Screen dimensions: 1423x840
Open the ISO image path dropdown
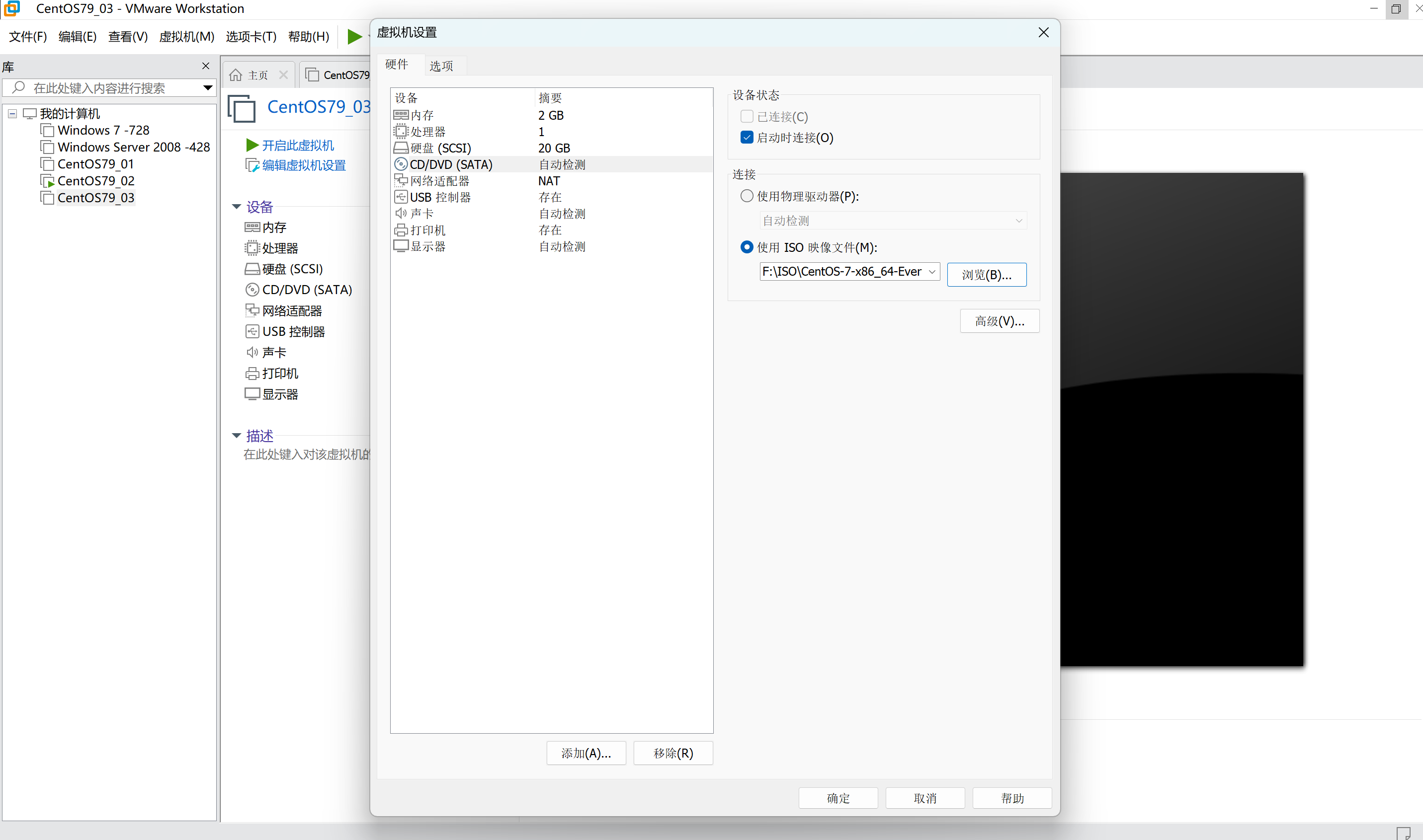[931, 272]
